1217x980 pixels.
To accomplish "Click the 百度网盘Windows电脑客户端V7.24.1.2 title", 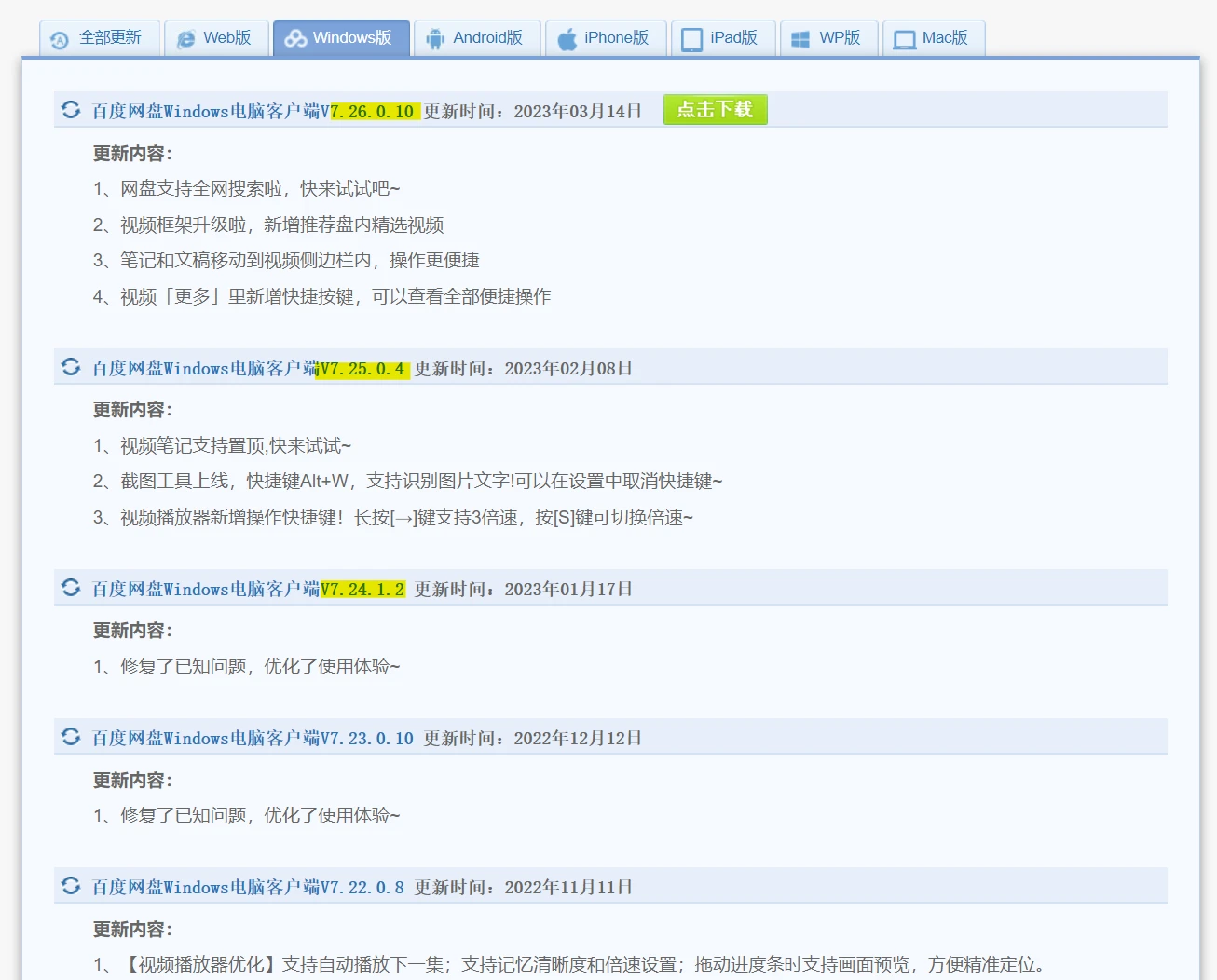I will tap(248, 590).
